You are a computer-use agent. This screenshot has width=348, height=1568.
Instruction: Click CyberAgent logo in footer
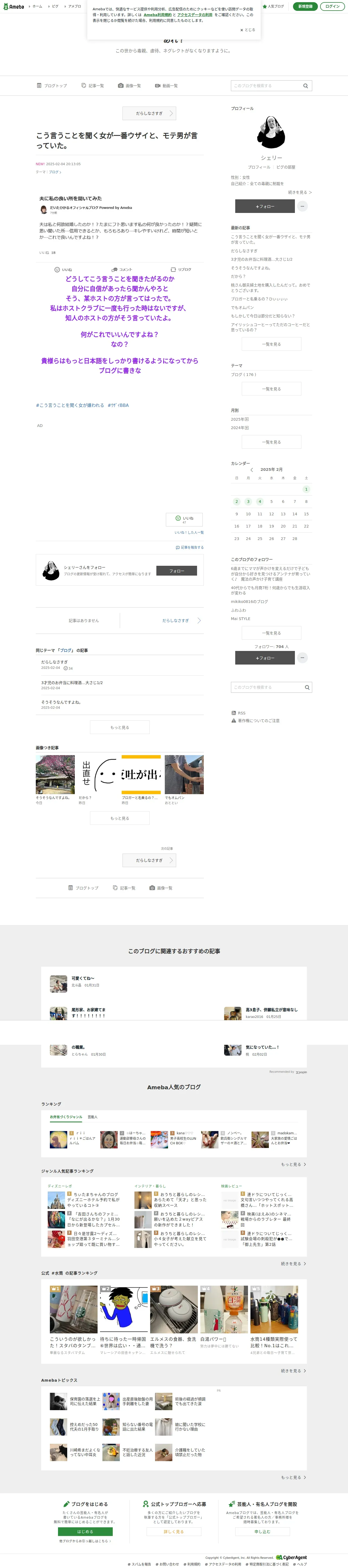click(291, 1558)
